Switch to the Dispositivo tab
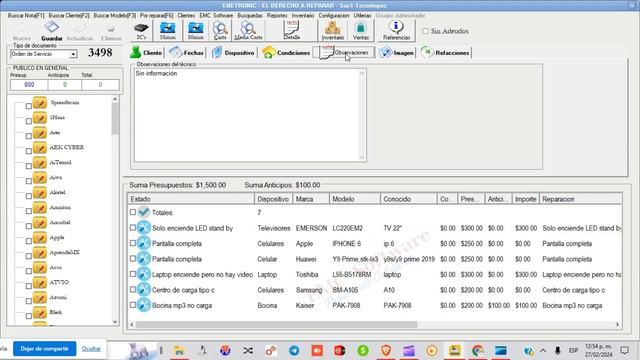 pos(233,53)
